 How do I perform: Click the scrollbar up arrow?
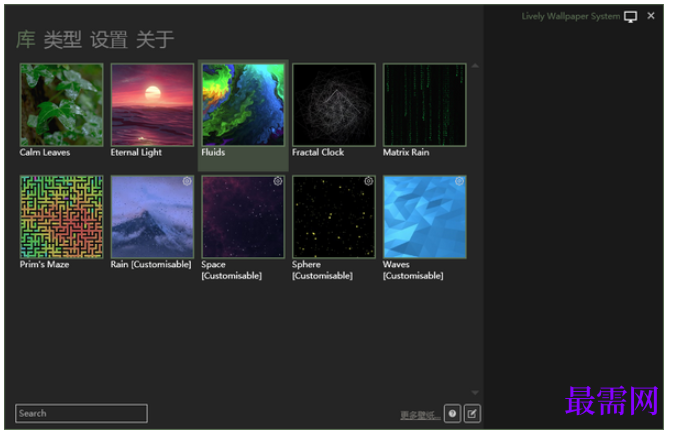coord(475,66)
